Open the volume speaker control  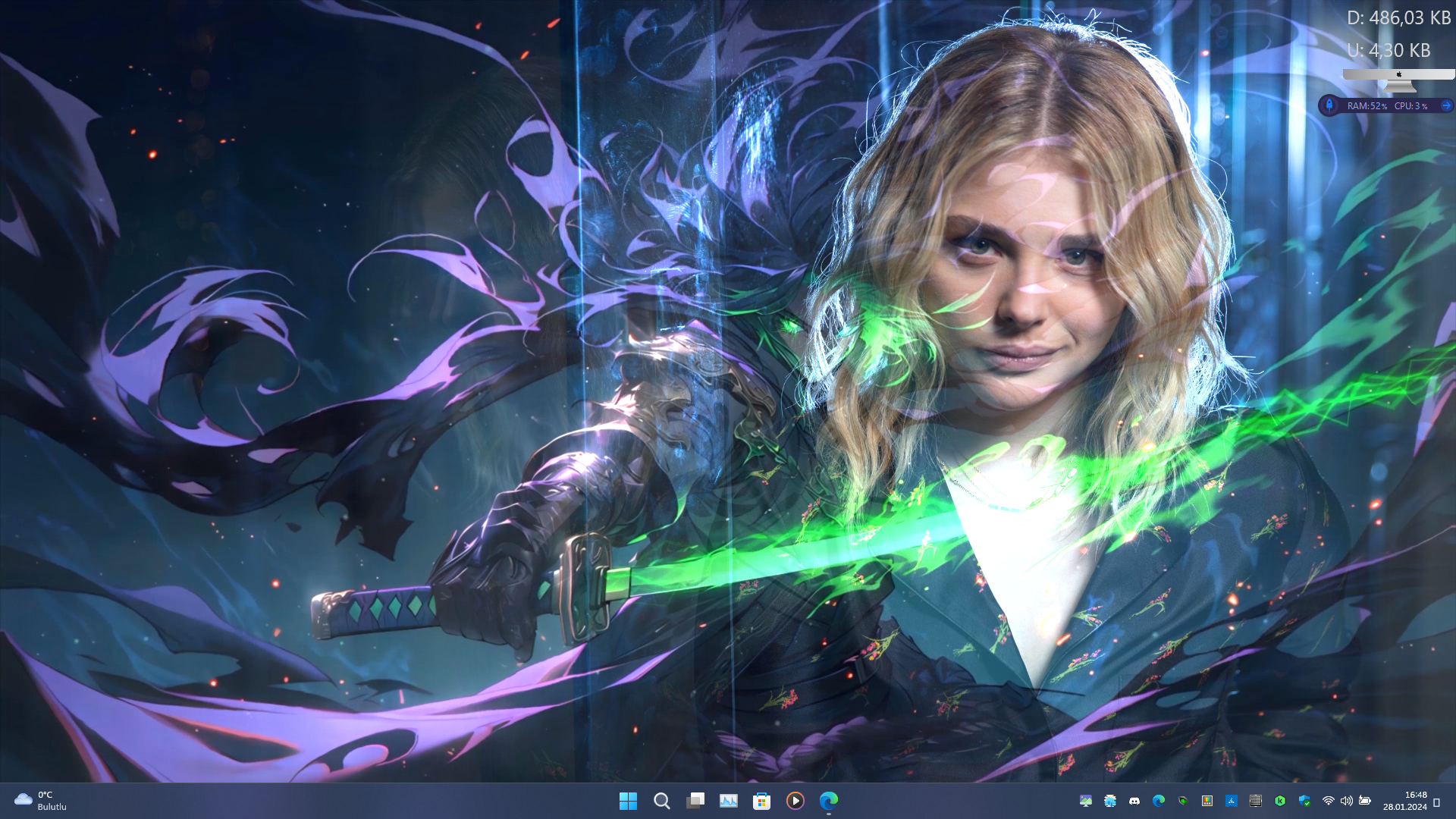(x=1347, y=801)
